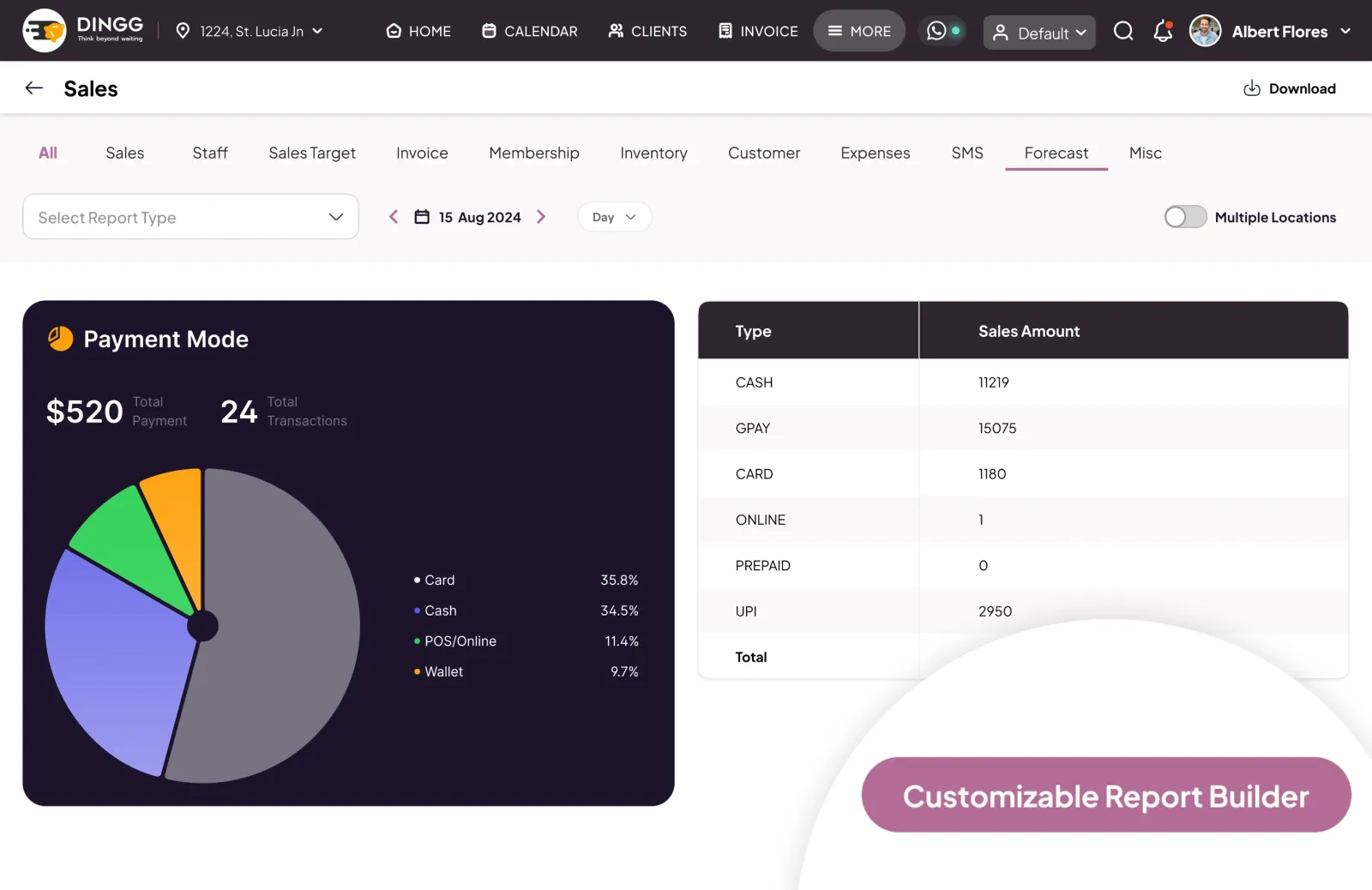
Task: Click the location pin icon
Action: pos(183,31)
